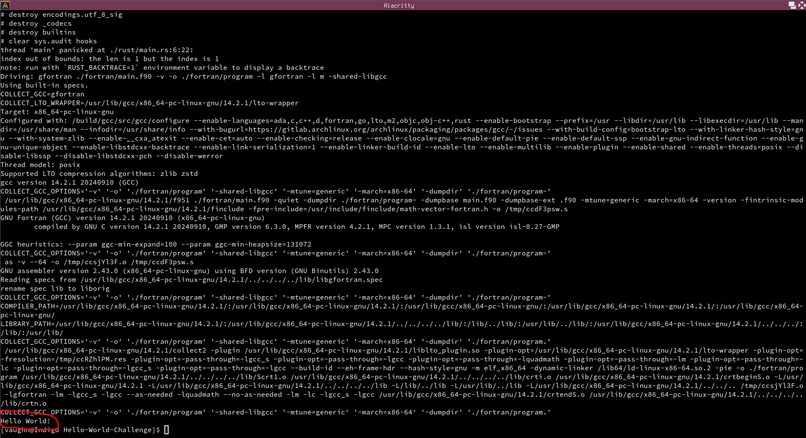Click the "compiled by GNU C version" line
Image resolution: width=806 pixels, height=438 pixels.
(297, 226)
